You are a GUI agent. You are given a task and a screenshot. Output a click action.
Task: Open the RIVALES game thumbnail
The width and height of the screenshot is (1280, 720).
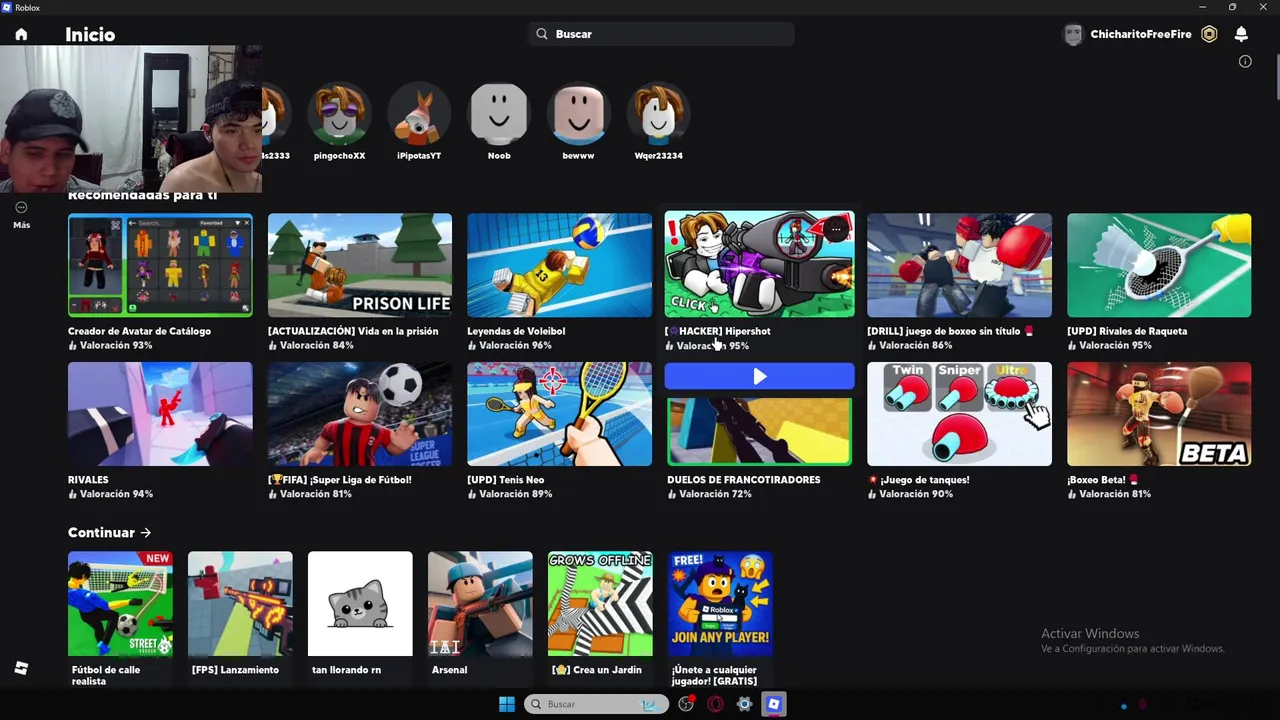pyautogui.click(x=160, y=414)
